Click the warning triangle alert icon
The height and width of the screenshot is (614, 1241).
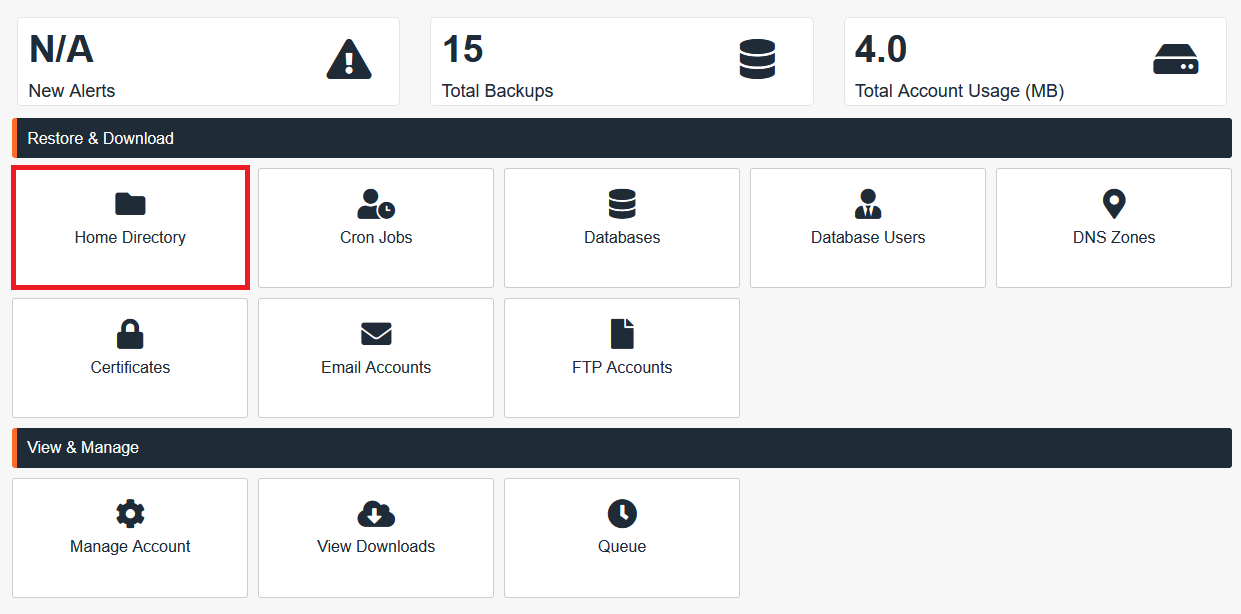(x=349, y=60)
